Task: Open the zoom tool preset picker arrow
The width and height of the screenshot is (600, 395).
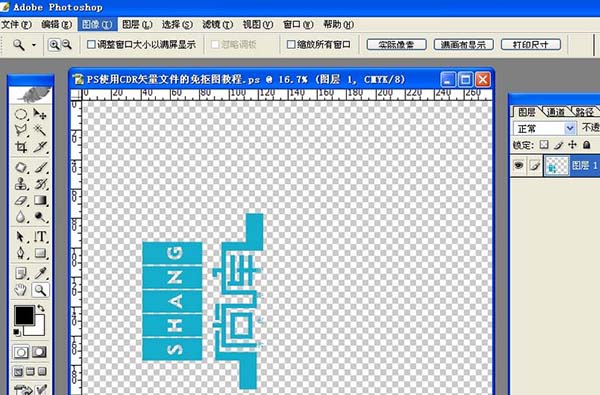Action: pyautogui.click(x=34, y=45)
